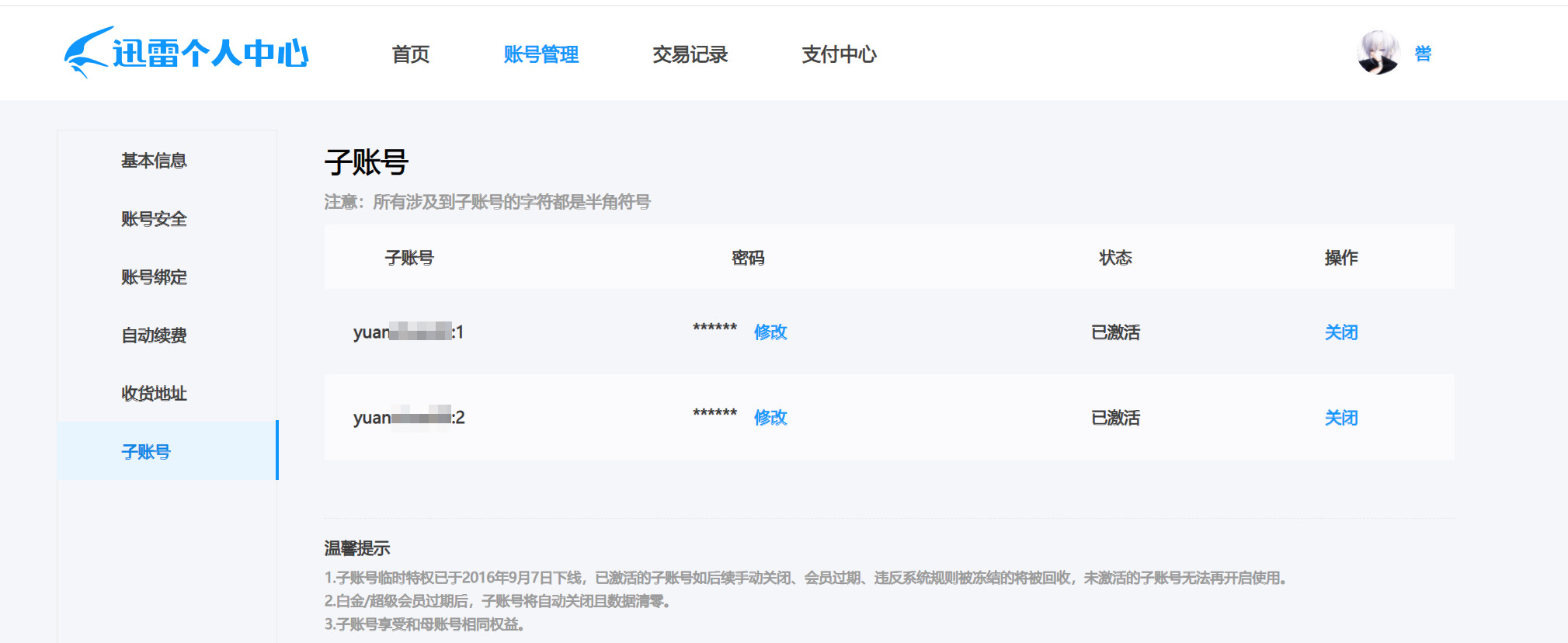Image resolution: width=1568 pixels, height=643 pixels.
Task: Select 账号安全 in the sidebar
Action: click(154, 219)
